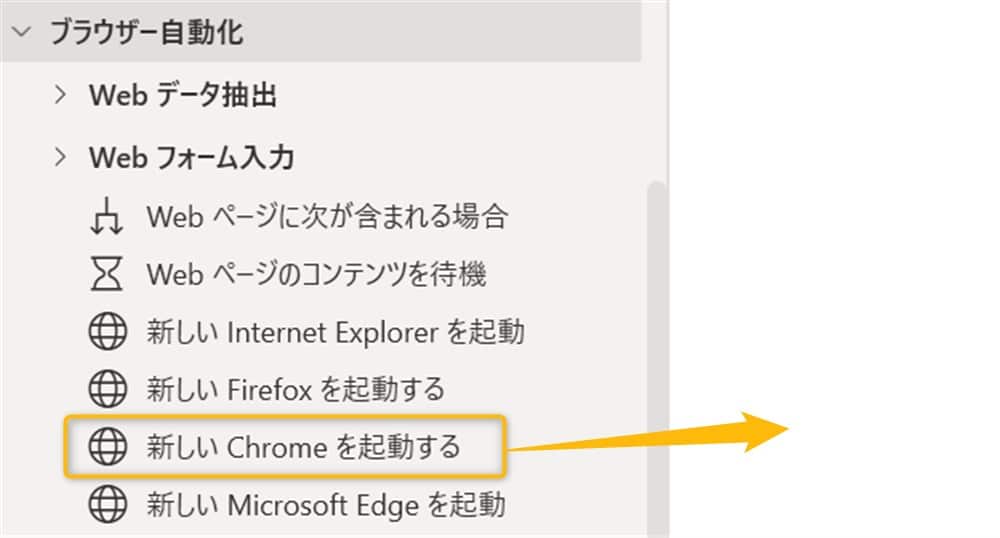
Task: Choose 新しい Firefox を起動する action text
Action: click(x=295, y=388)
